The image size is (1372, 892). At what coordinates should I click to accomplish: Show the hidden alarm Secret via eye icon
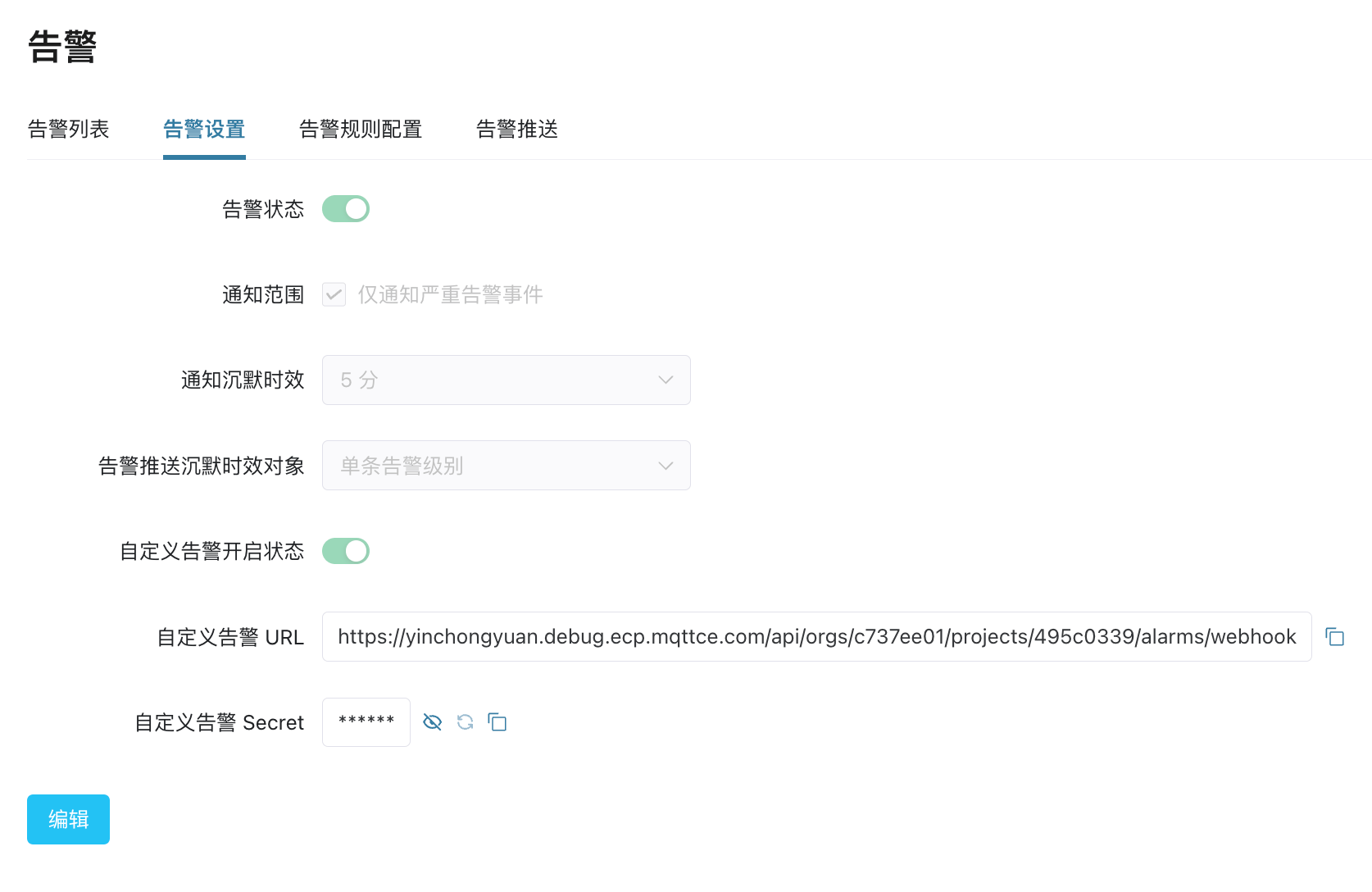[432, 722]
